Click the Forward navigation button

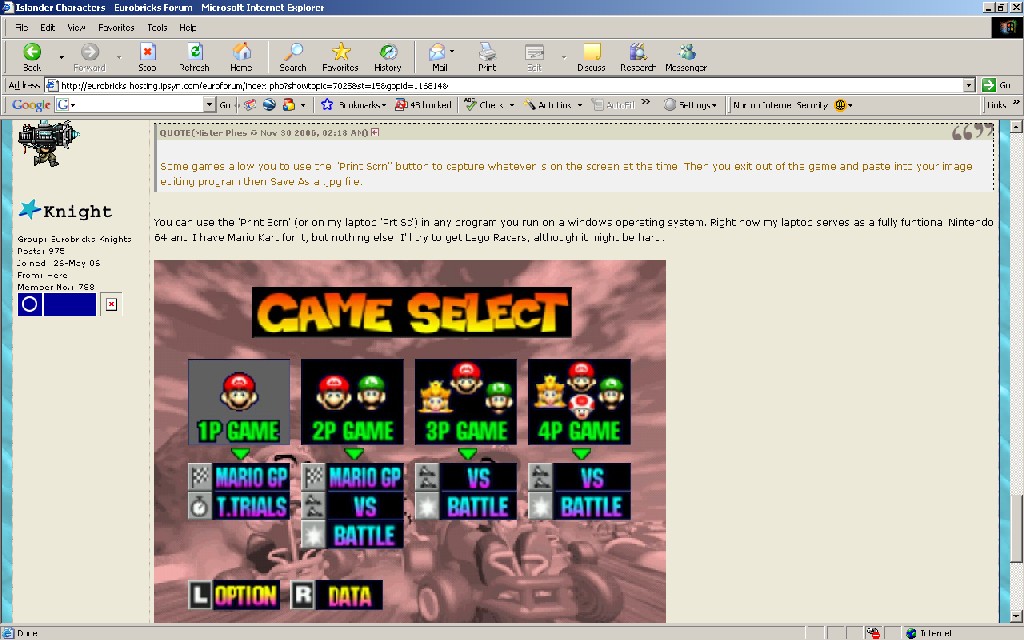(x=89, y=57)
